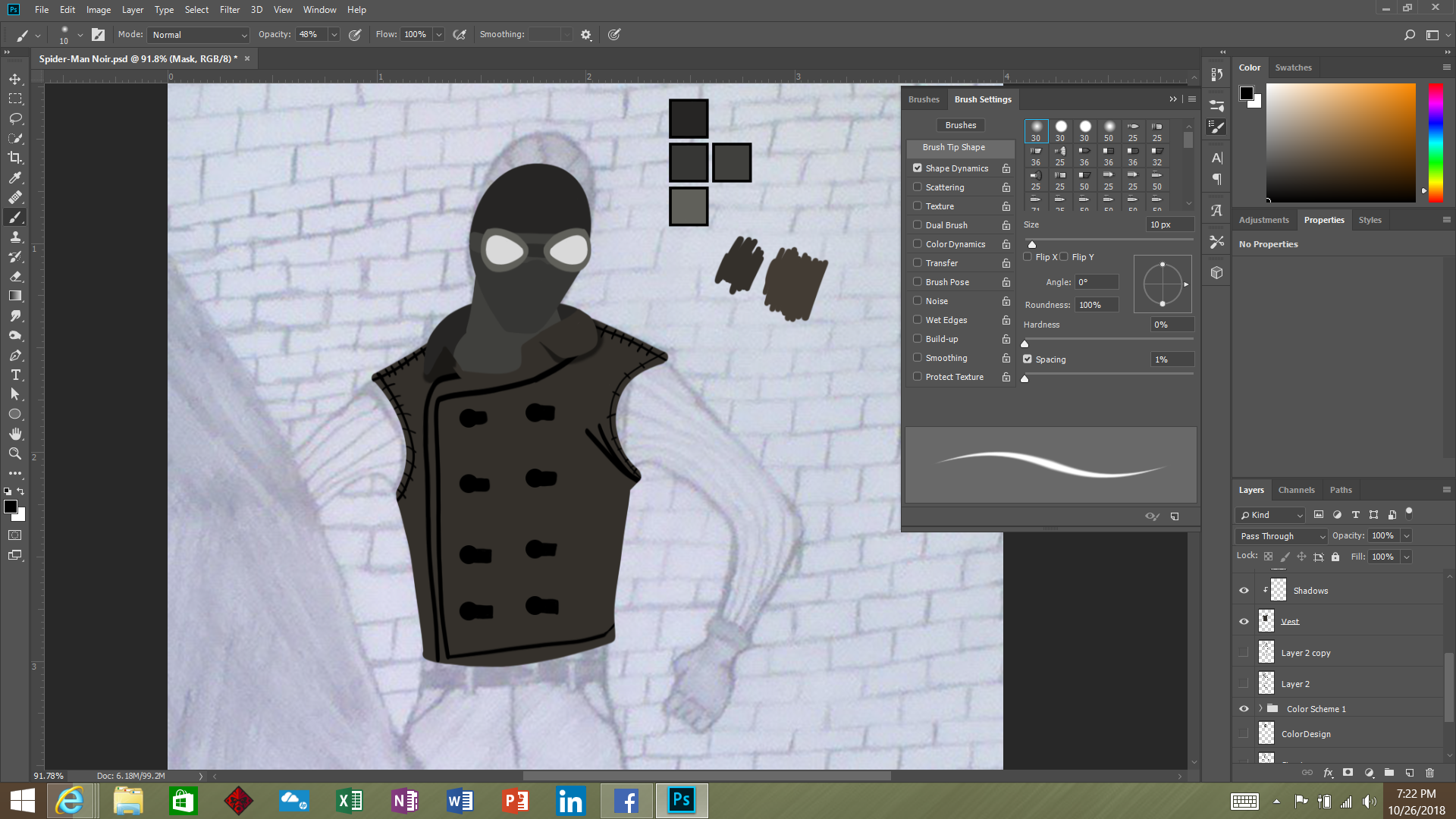The image size is (1456, 819).
Task: Toggle the Brush Settings panel icon in options bar
Action: point(98,34)
